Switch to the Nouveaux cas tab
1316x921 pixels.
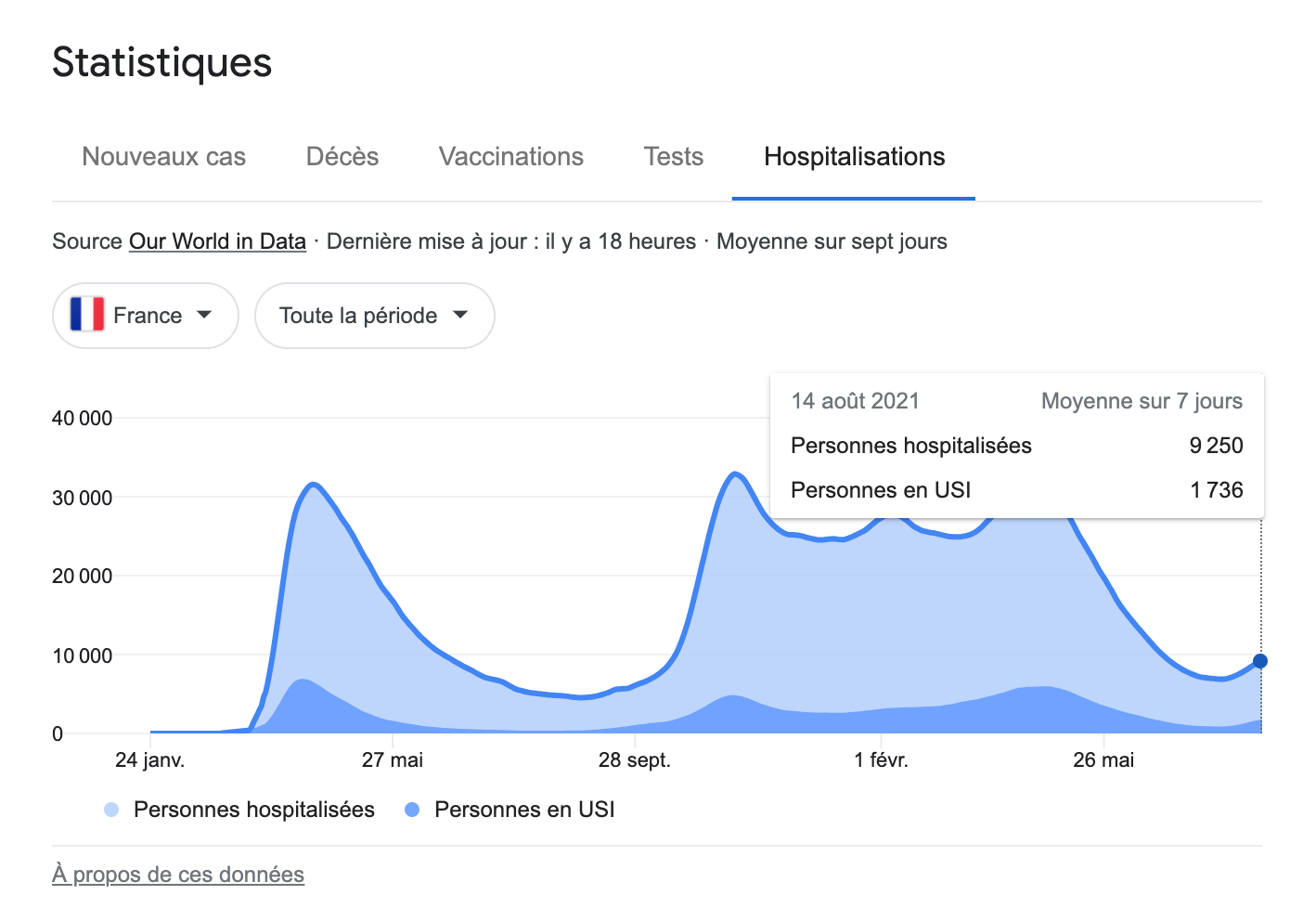click(x=163, y=157)
